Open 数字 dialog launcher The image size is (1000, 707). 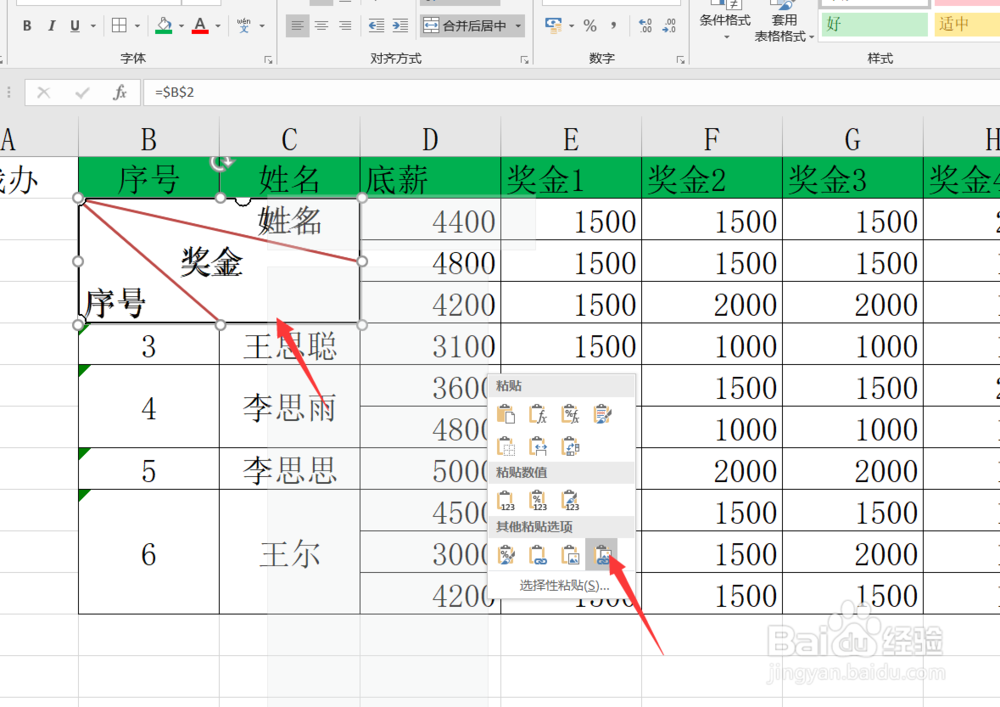[680, 59]
